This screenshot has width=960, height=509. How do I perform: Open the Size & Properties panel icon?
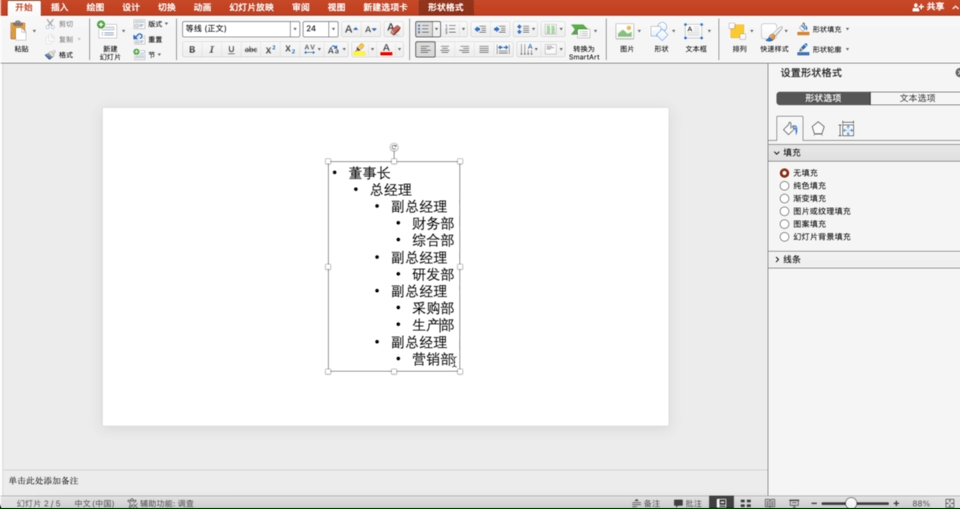pos(846,129)
